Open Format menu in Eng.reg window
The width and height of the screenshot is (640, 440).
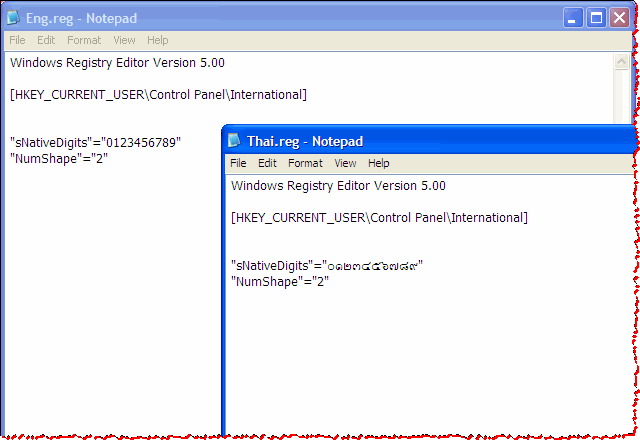tap(84, 40)
